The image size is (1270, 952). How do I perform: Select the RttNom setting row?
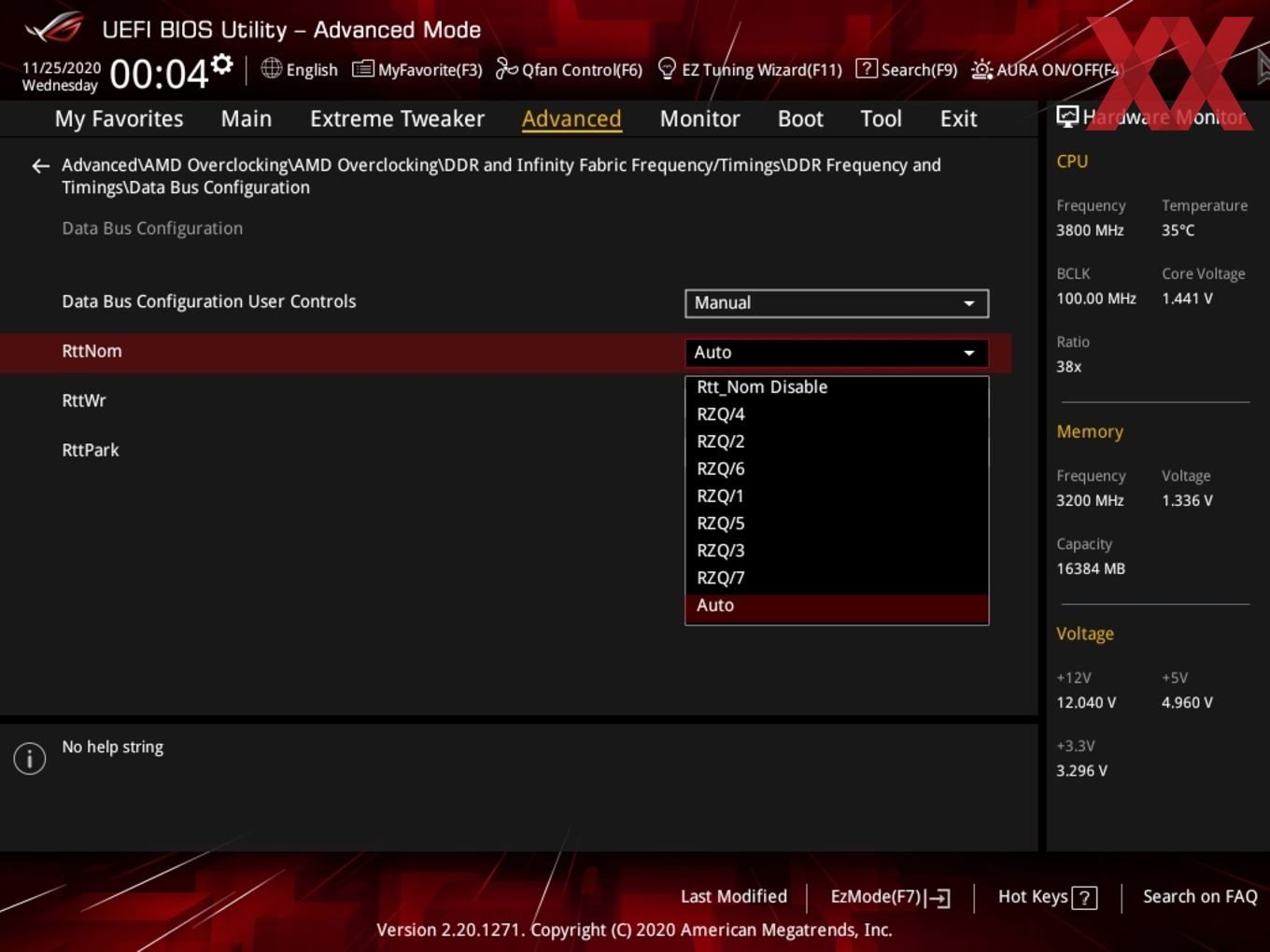505,353
